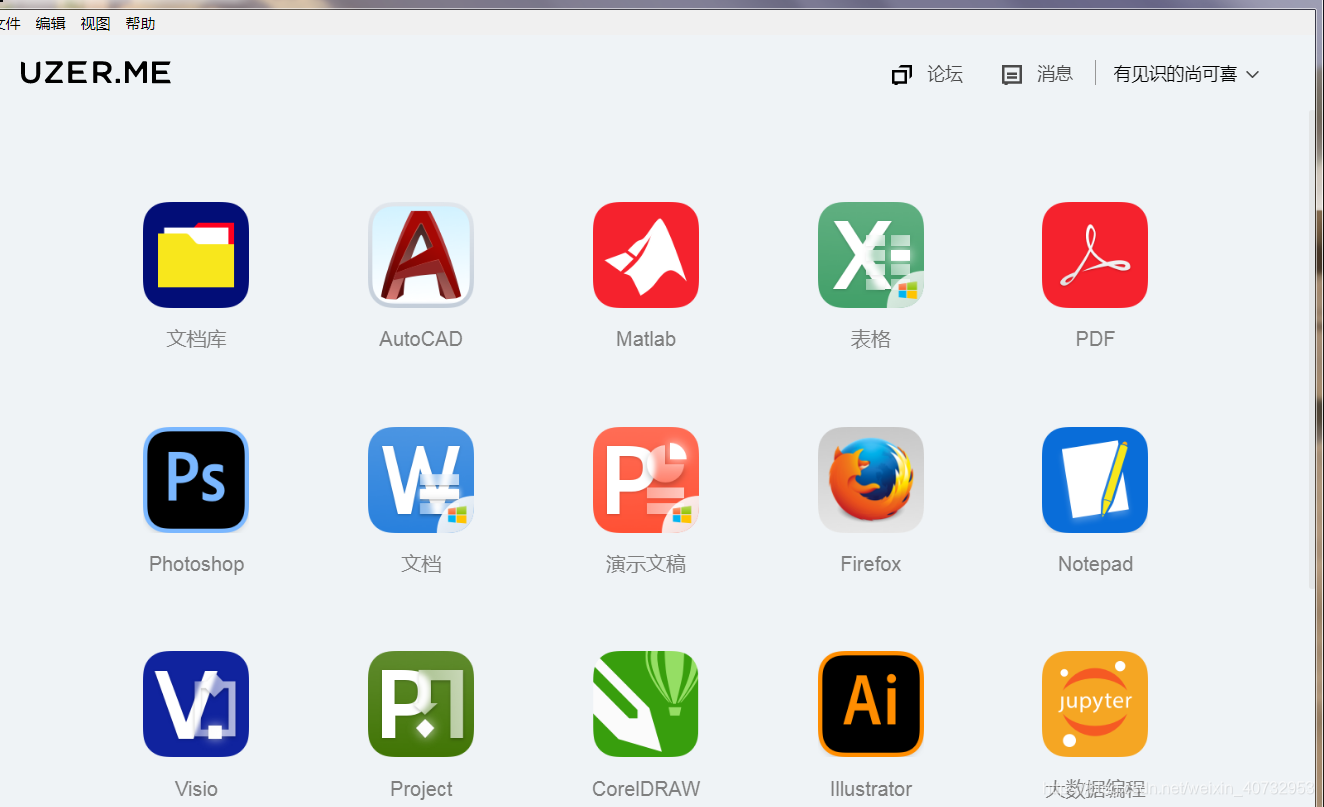
Task: Open the 文档库 folder app icon
Action: point(196,255)
